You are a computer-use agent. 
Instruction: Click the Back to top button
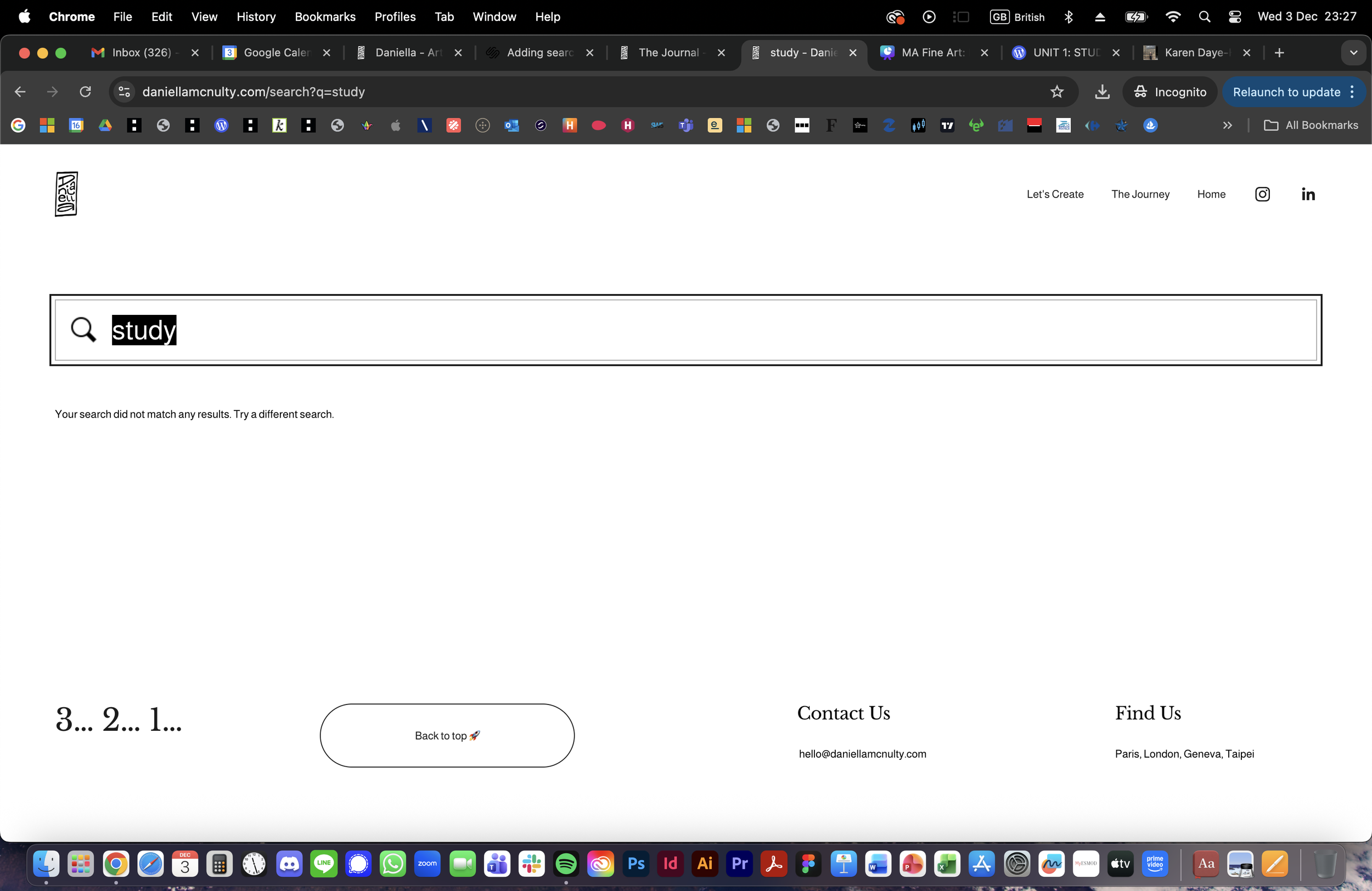[447, 735]
